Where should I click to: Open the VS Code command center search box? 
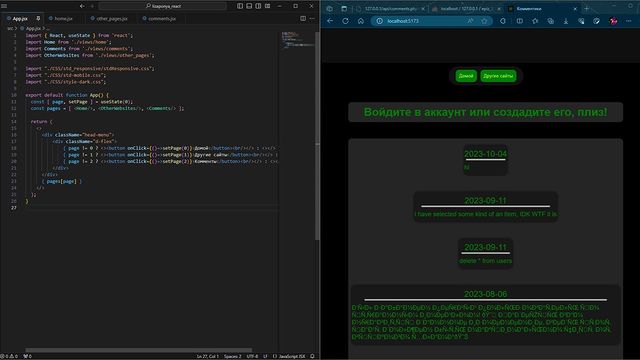pos(162,6)
